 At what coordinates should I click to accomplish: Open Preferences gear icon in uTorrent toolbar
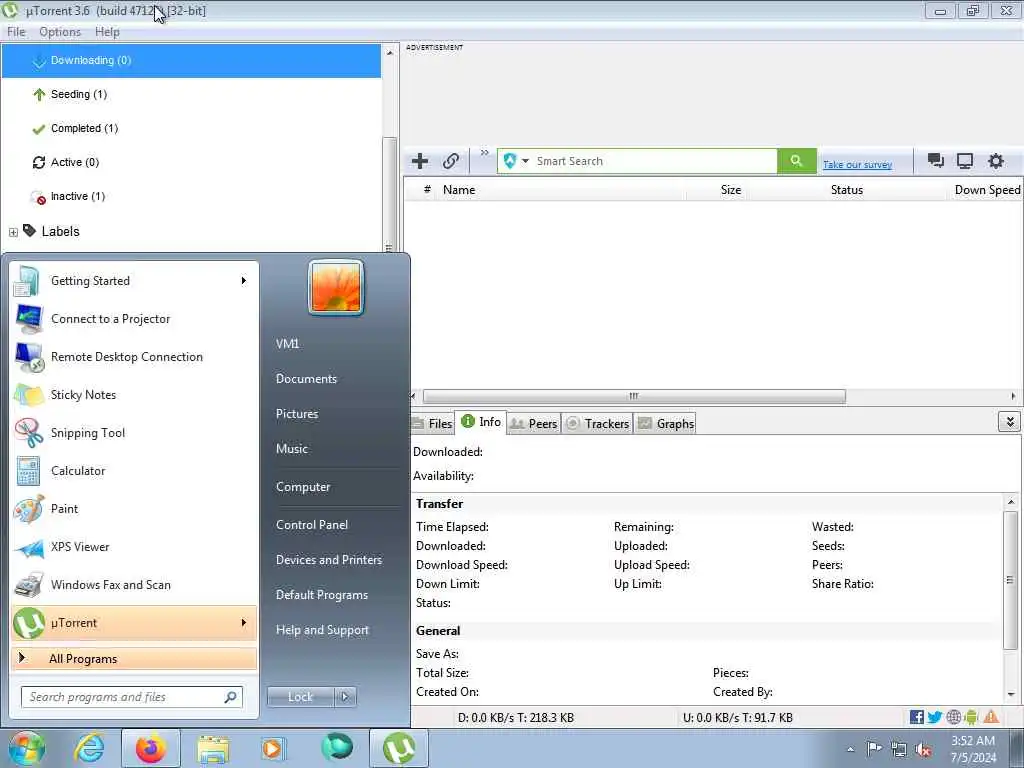(x=995, y=161)
